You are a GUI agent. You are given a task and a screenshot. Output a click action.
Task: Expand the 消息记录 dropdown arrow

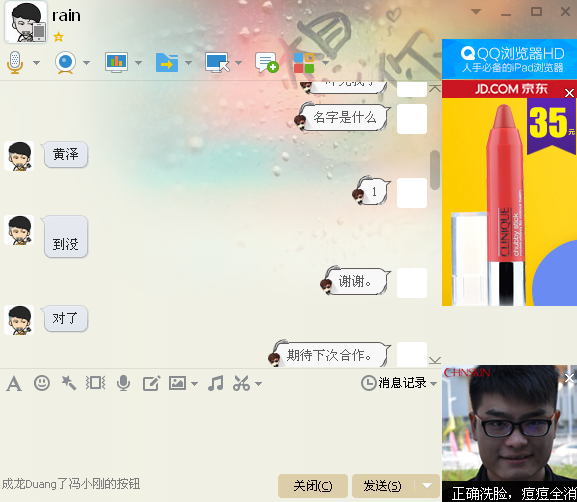(433, 383)
